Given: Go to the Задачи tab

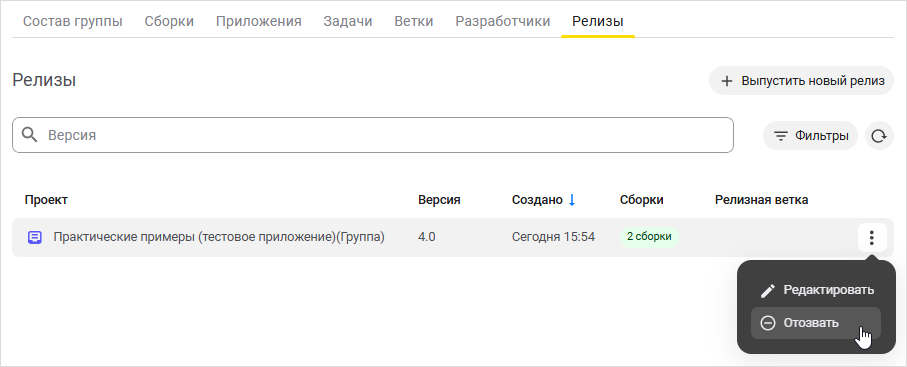Looking at the screenshot, I should pyautogui.click(x=348, y=22).
